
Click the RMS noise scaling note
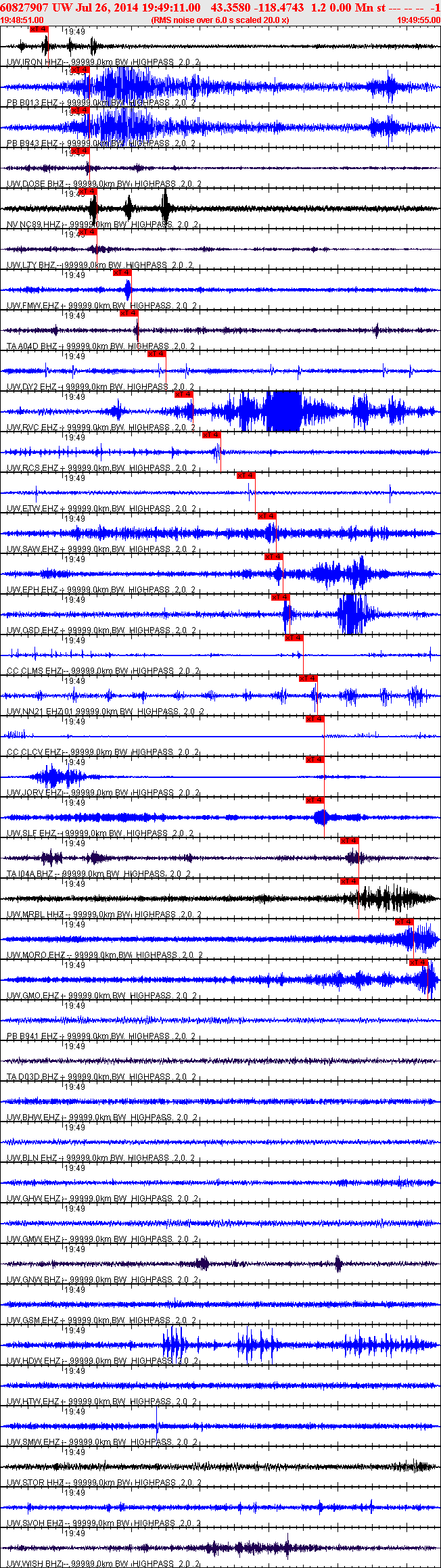[220, 20]
